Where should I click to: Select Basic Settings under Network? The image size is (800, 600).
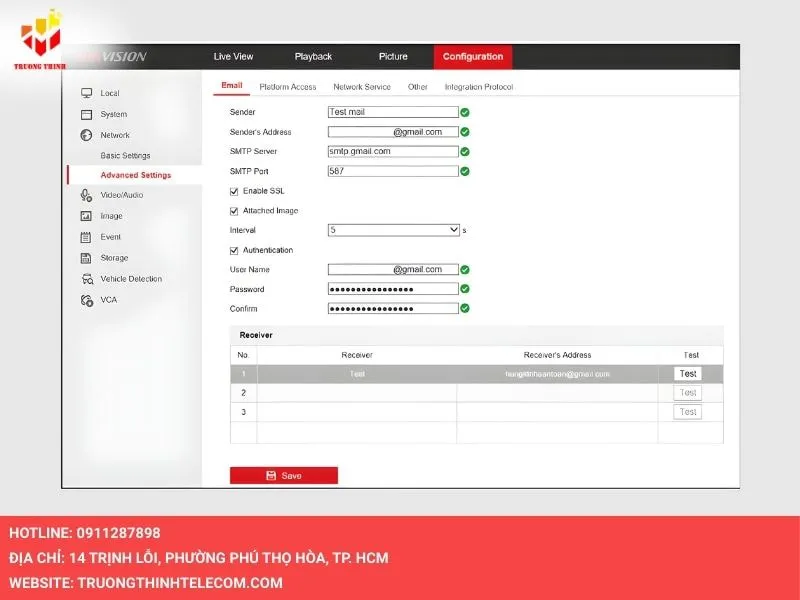125,156
